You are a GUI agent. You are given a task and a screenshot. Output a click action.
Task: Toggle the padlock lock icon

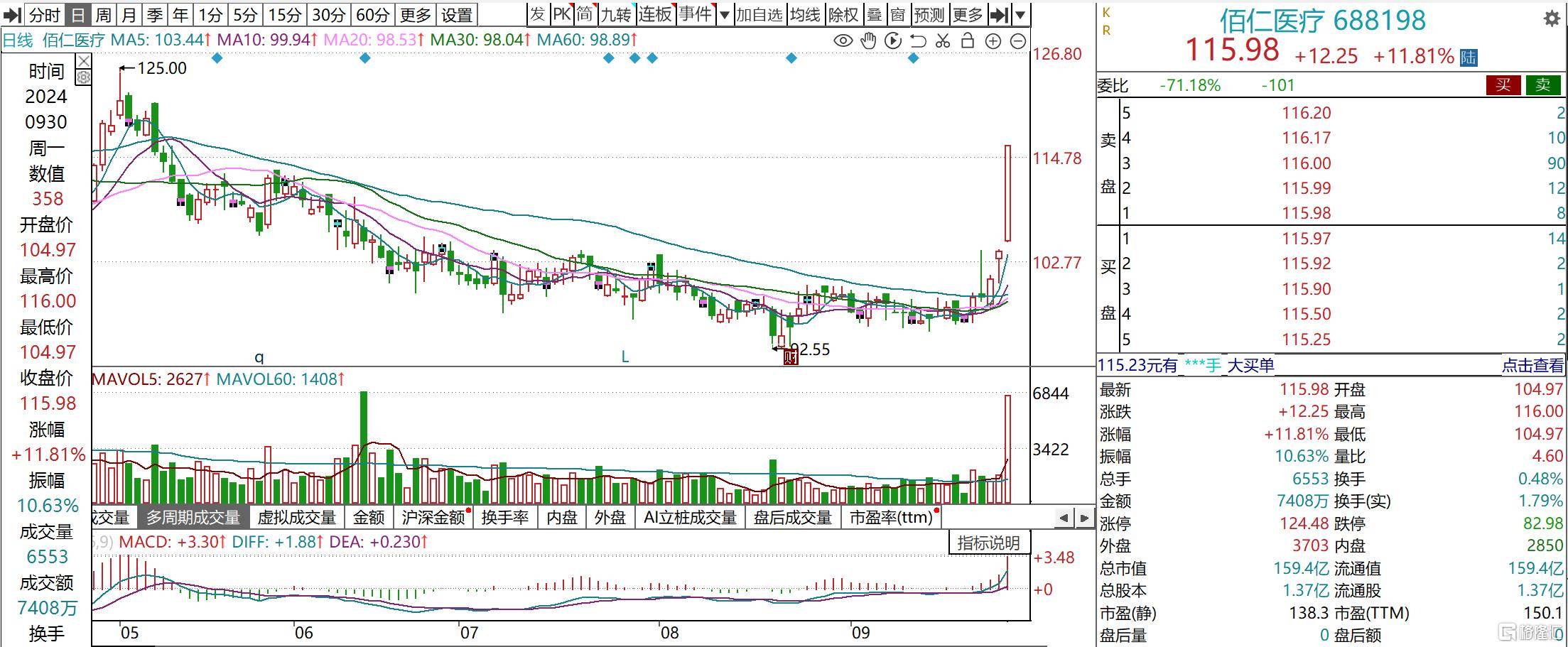coord(967,41)
